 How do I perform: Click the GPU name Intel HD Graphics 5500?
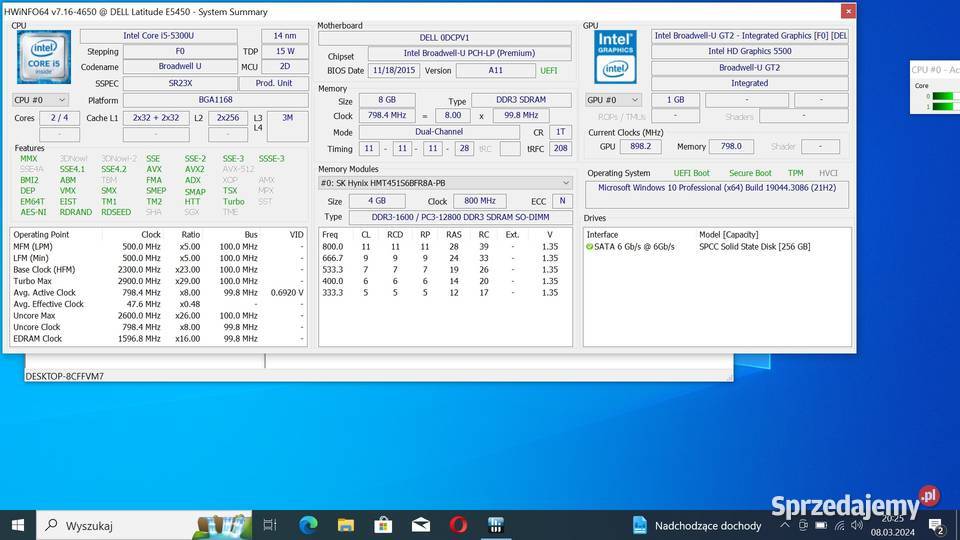point(749,51)
